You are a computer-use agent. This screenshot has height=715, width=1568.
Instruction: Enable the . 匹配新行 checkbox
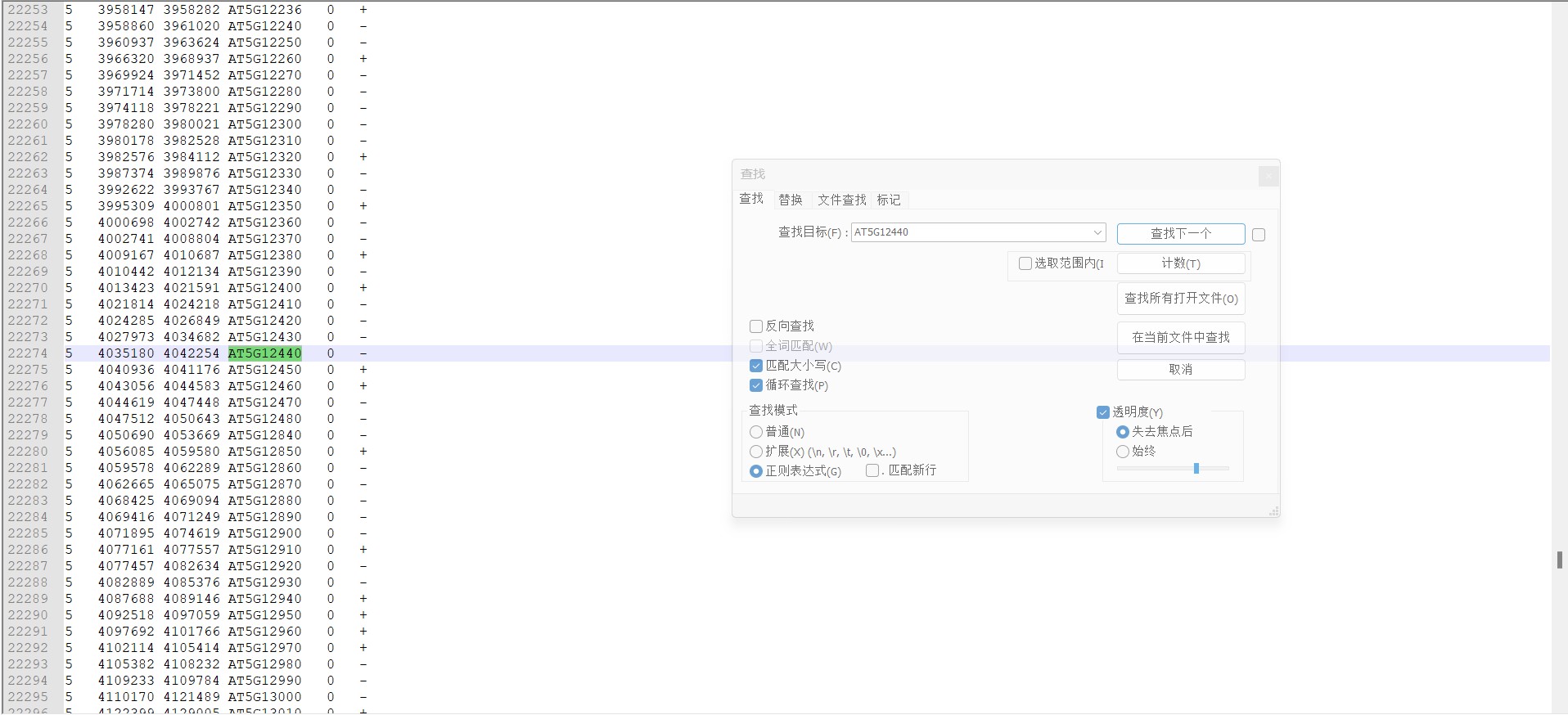coord(872,470)
